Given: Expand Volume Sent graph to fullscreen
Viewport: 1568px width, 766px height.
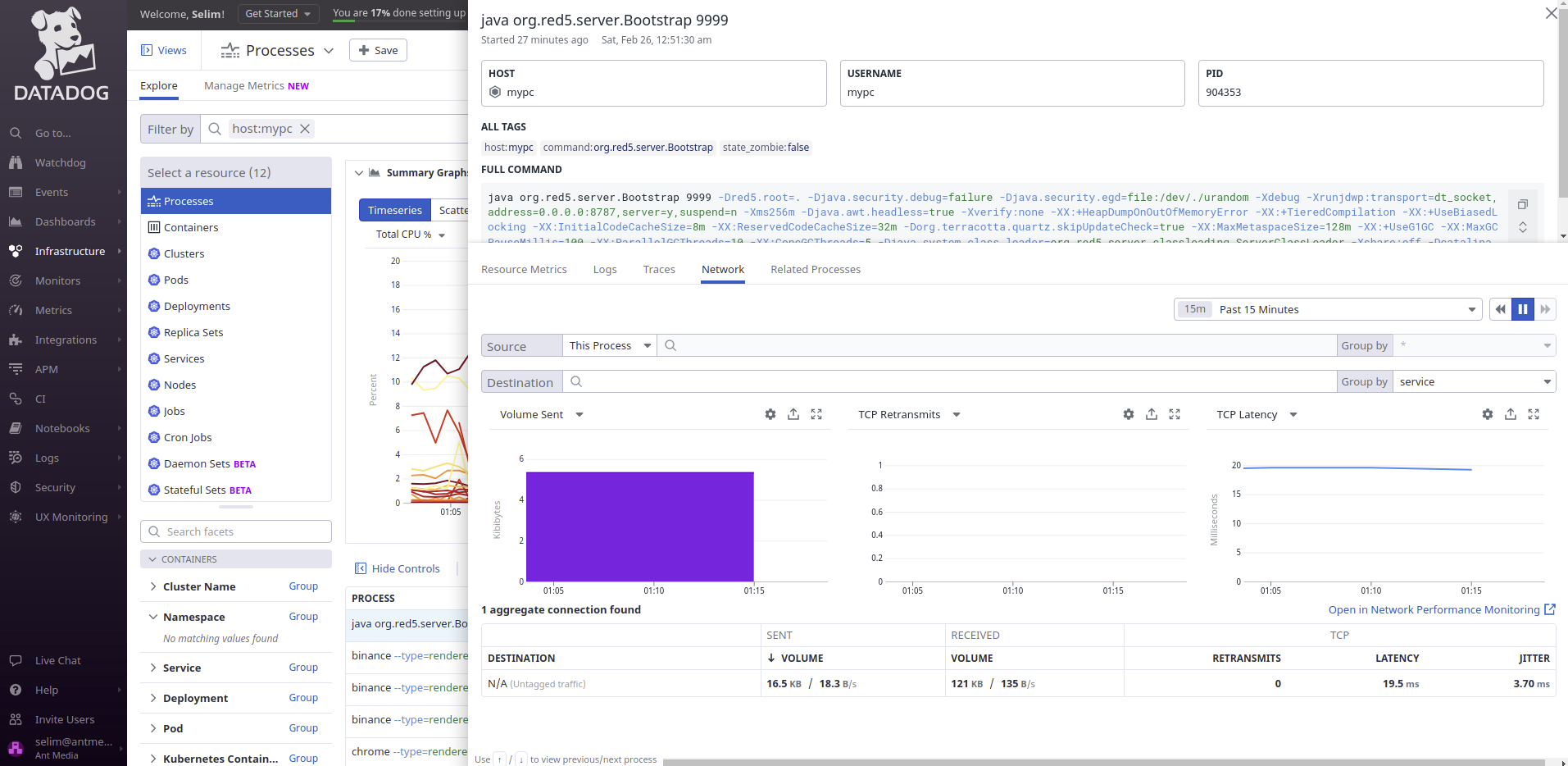Looking at the screenshot, I should click(816, 414).
